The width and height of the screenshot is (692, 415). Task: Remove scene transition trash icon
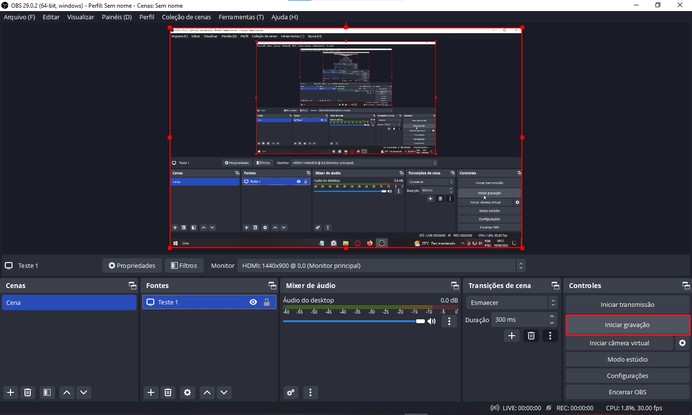[531, 336]
